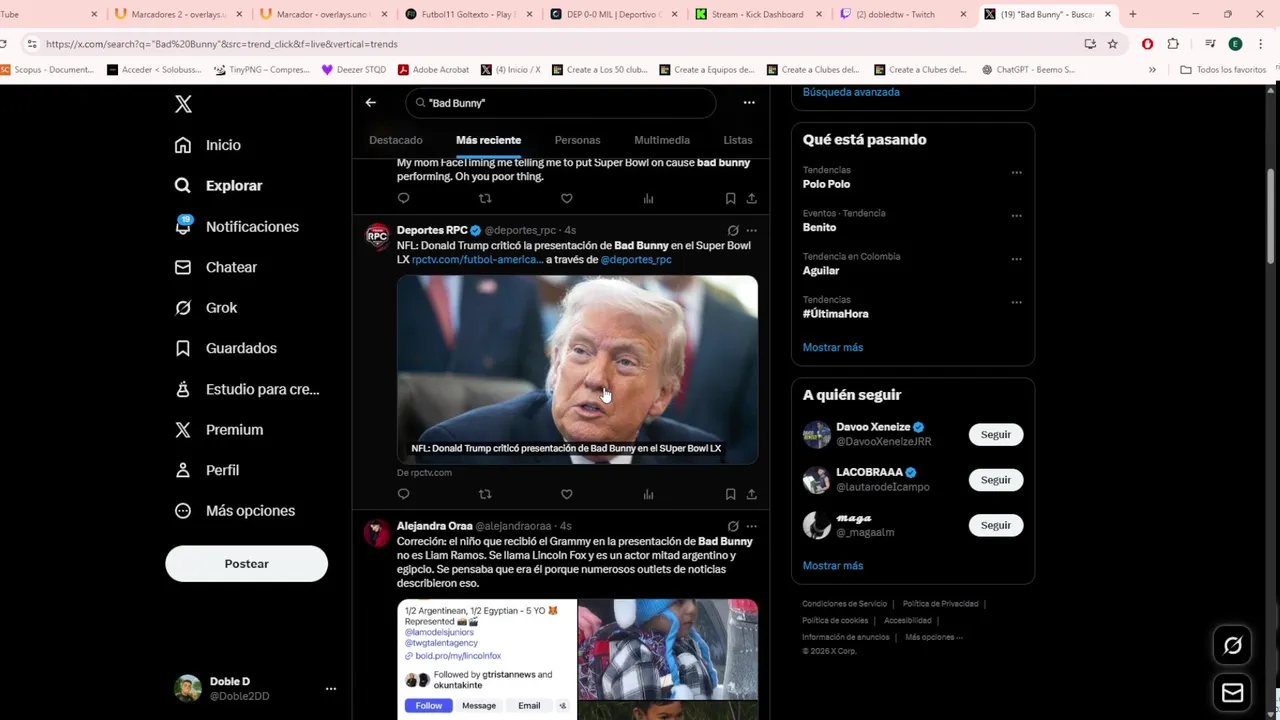The image size is (1280, 720).
Task: Open floating messages envelope button
Action: click(1232, 693)
